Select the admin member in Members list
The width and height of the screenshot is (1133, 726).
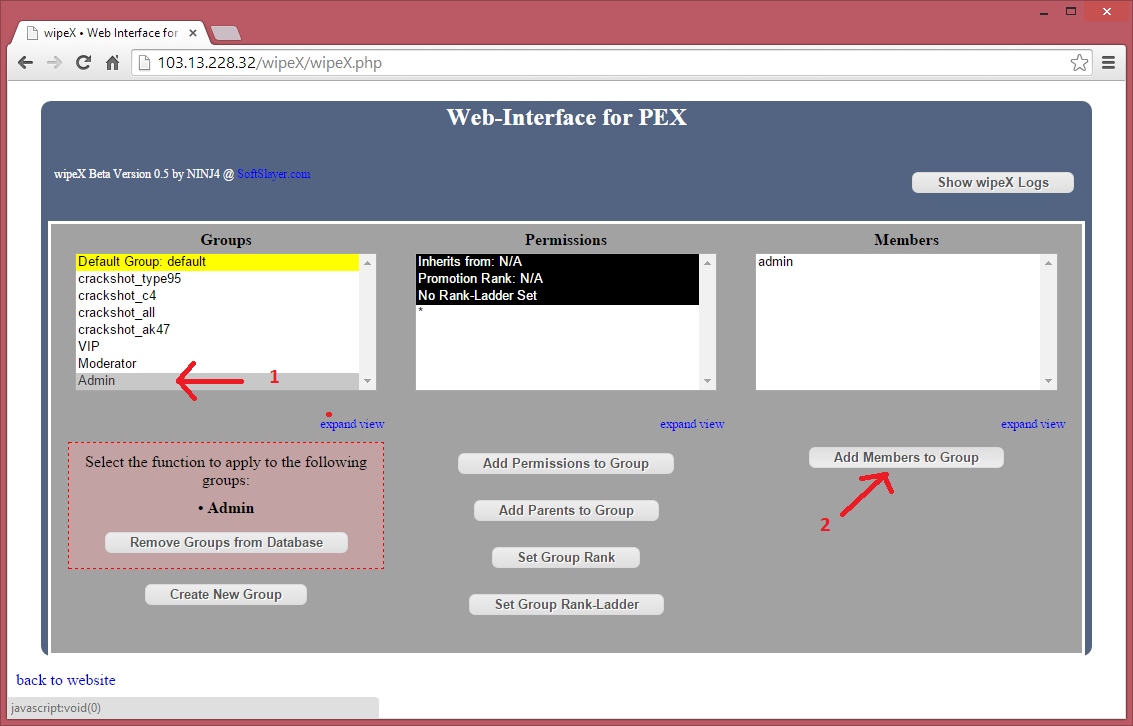click(x=898, y=262)
